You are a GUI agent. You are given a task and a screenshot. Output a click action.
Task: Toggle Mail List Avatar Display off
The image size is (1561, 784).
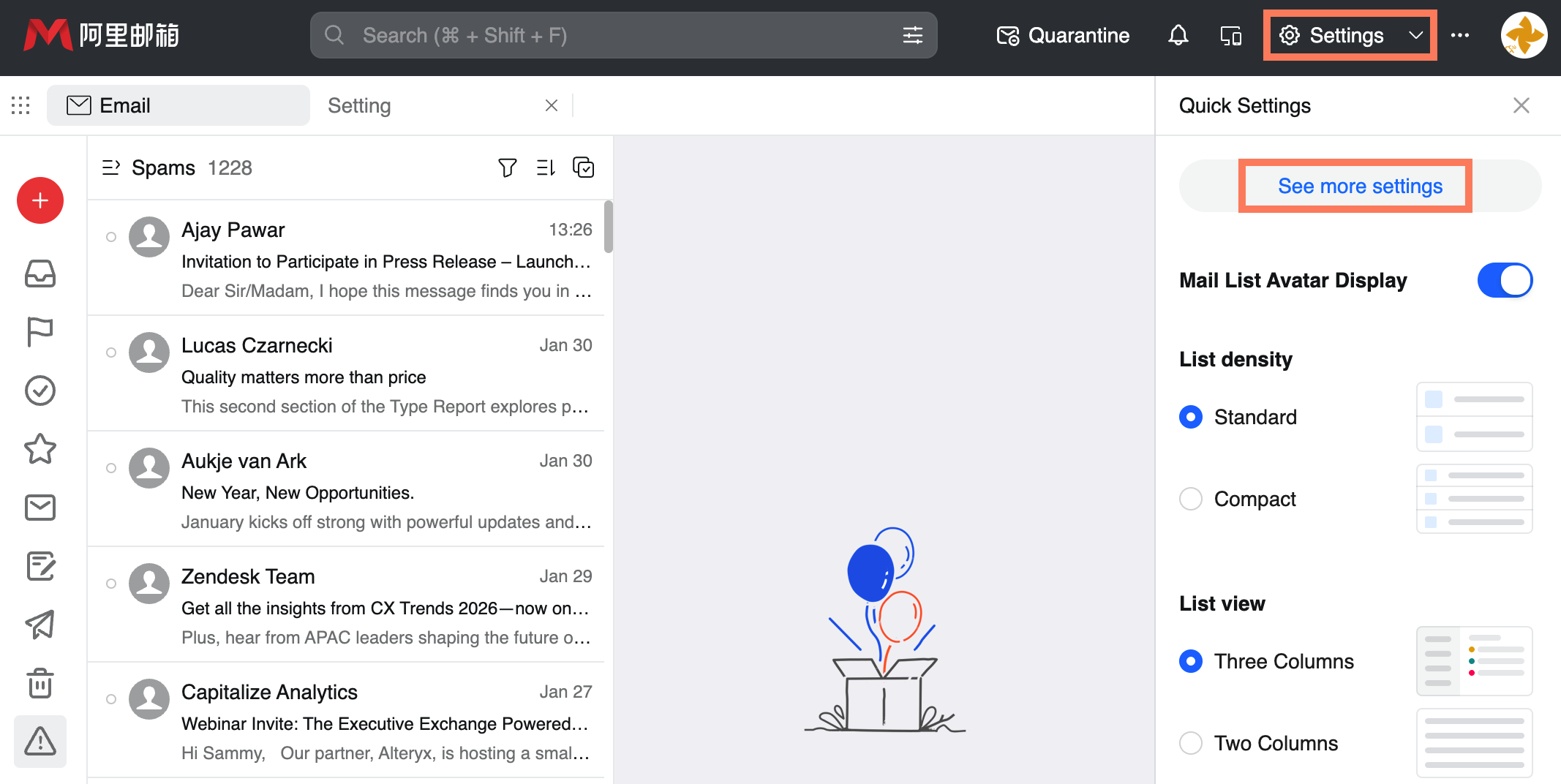tap(1505, 280)
